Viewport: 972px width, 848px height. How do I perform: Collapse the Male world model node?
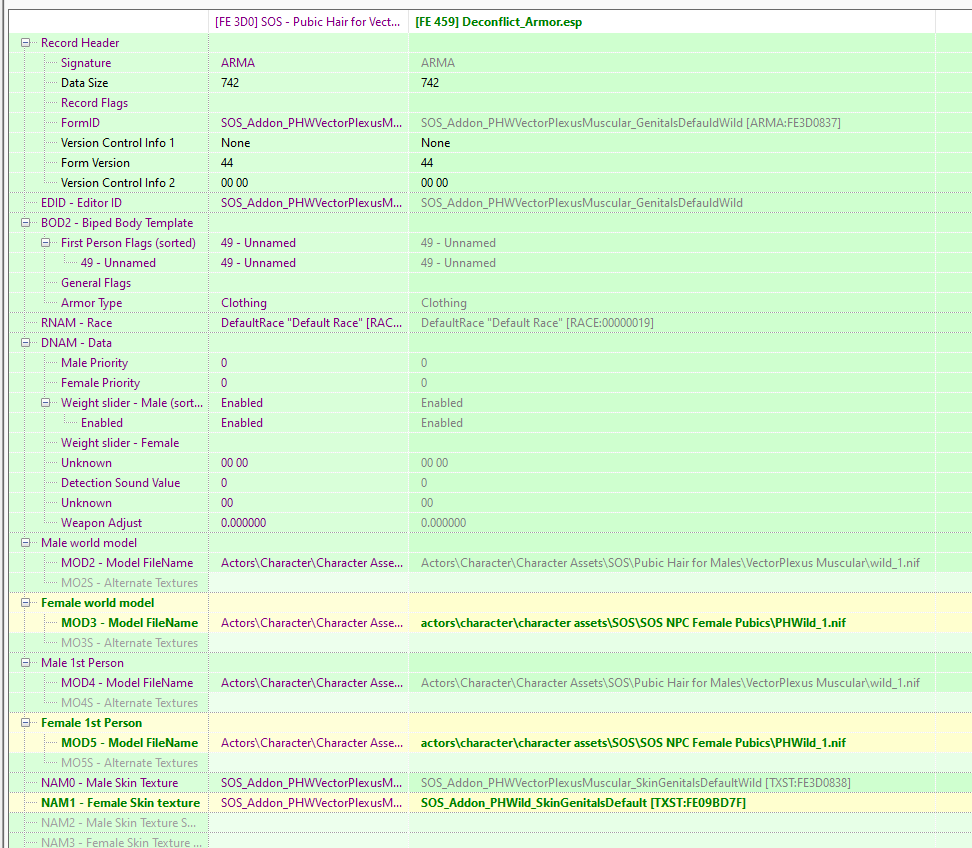tap(25, 543)
